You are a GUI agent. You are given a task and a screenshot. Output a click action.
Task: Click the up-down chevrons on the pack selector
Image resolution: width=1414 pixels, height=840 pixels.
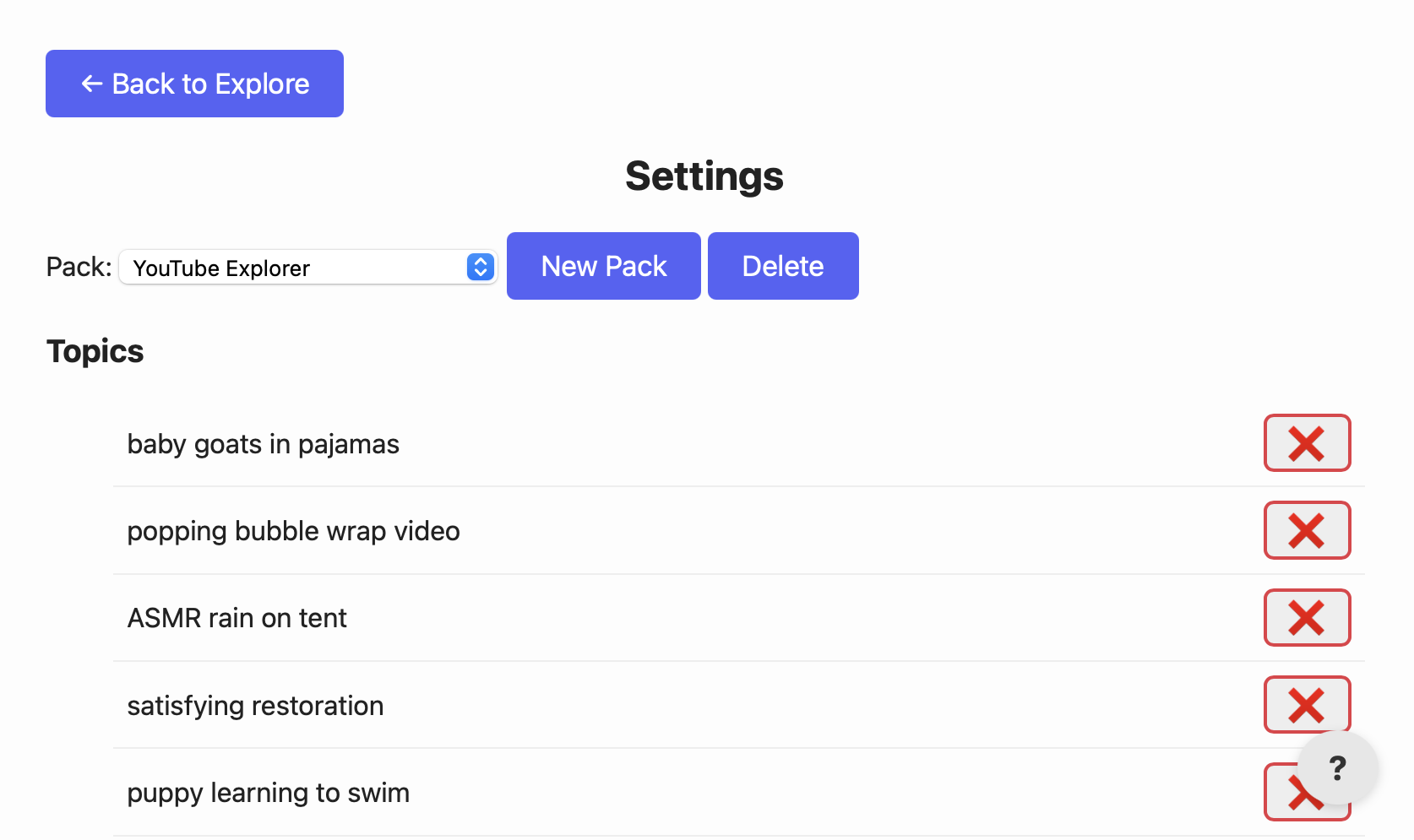479,267
